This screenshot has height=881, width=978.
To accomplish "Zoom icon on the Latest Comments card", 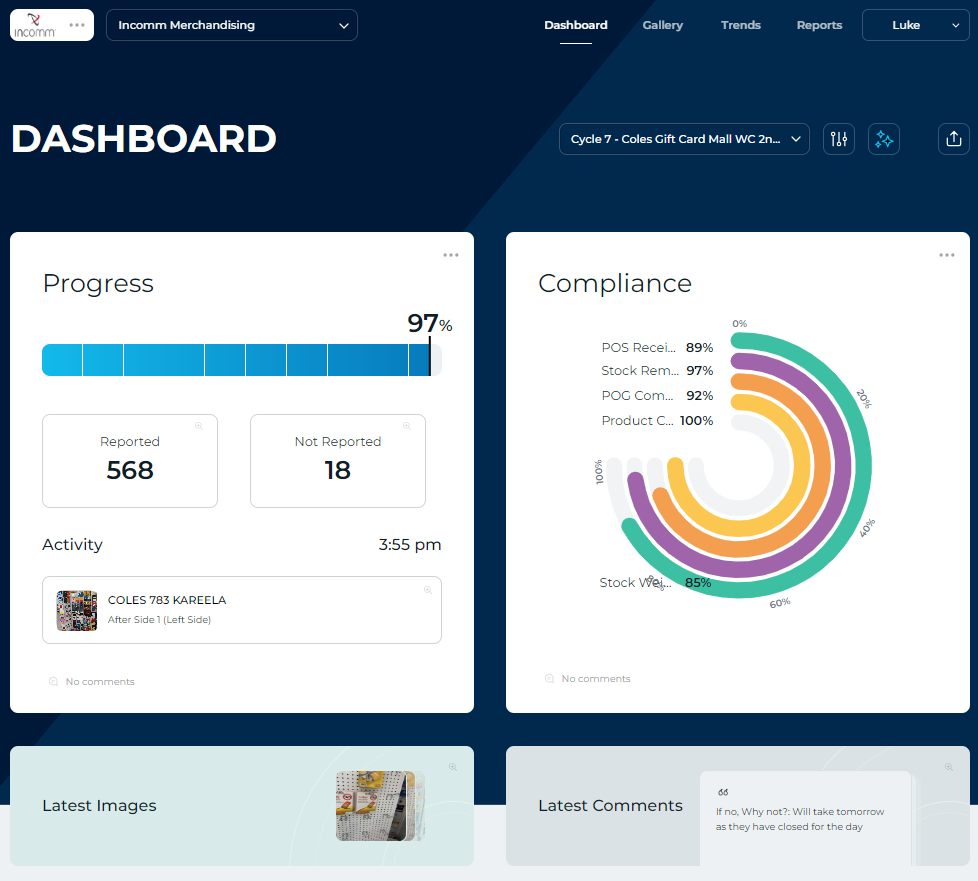I will pyautogui.click(x=949, y=767).
